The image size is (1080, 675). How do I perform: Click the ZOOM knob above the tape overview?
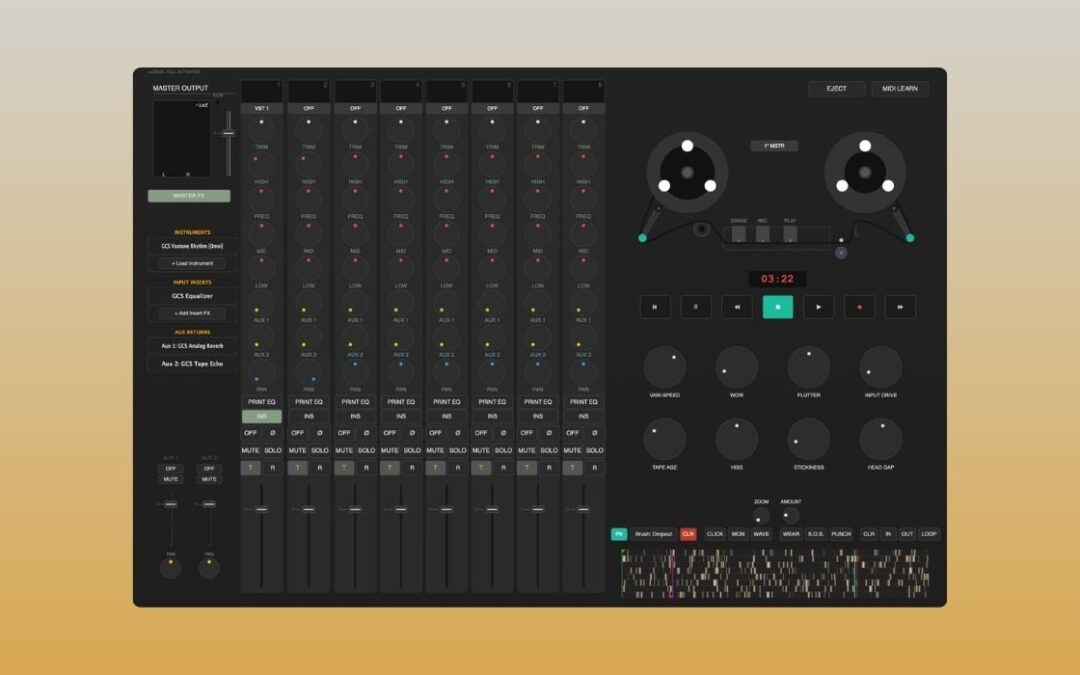[761, 516]
